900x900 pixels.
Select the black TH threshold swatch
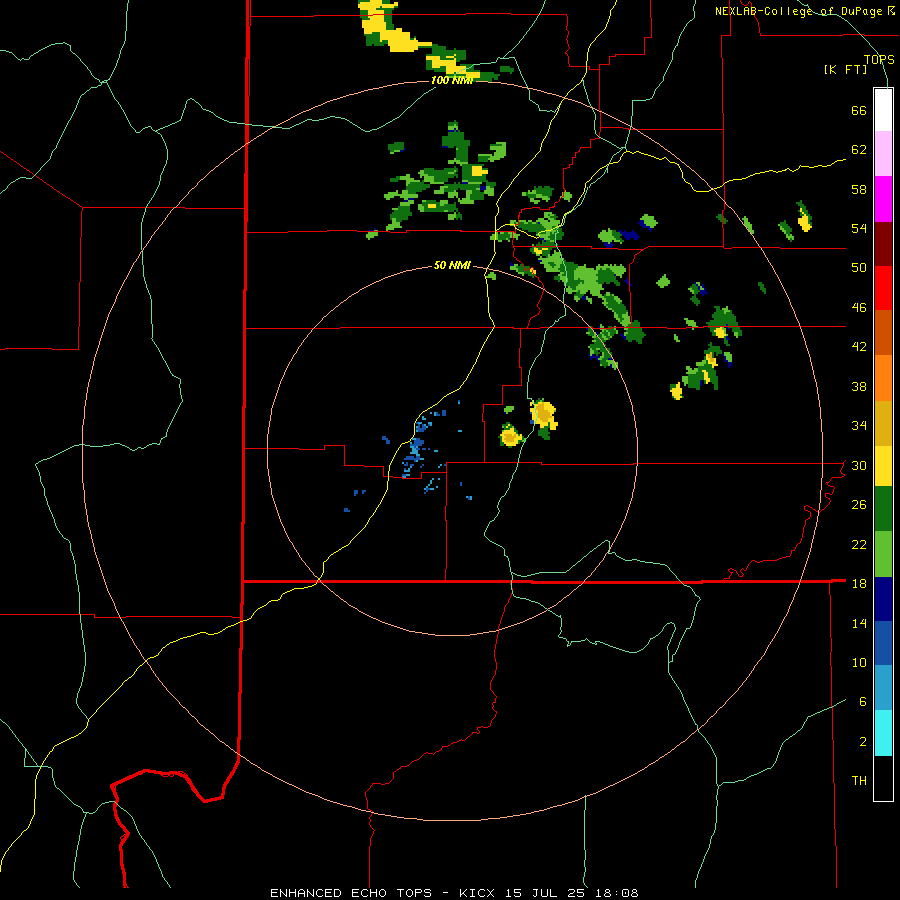883,778
